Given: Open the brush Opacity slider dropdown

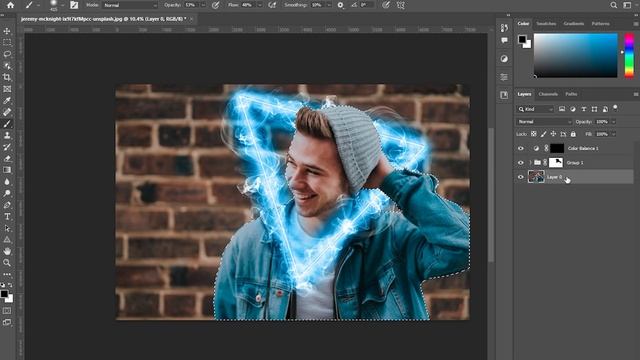Looking at the screenshot, I should (203, 5).
